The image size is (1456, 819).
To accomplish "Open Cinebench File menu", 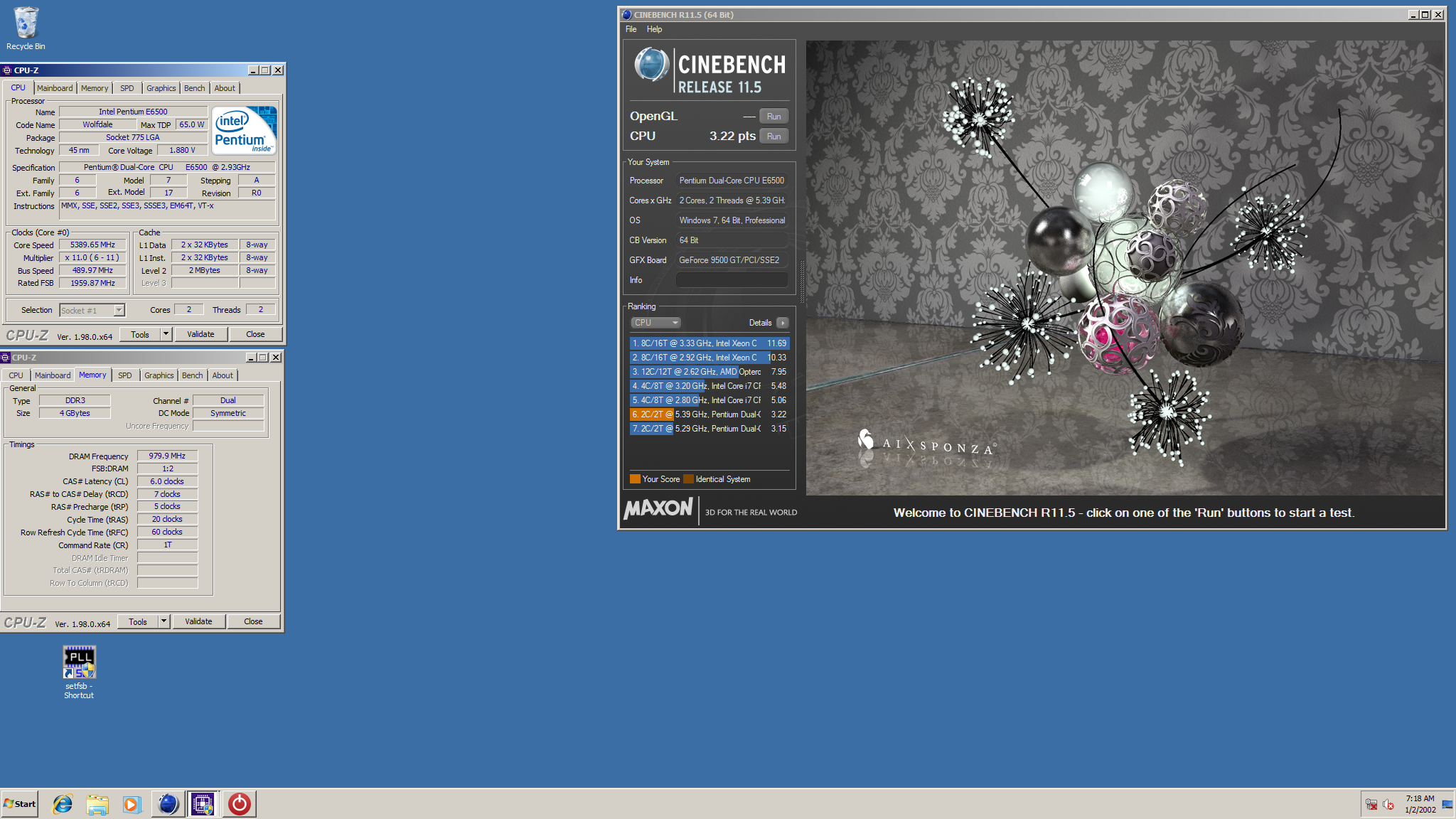I will 631,29.
